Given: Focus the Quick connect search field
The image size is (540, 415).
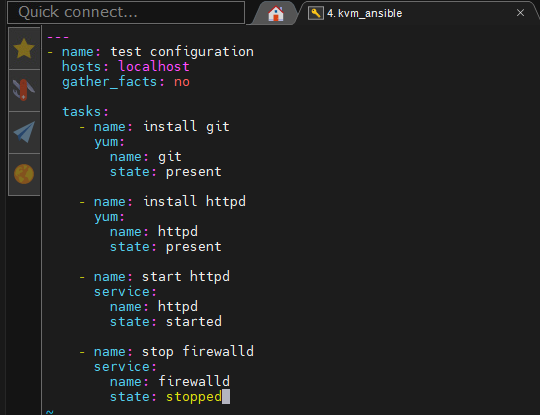Looking at the screenshot, I should pyautogui.click(x=126, y=12).
